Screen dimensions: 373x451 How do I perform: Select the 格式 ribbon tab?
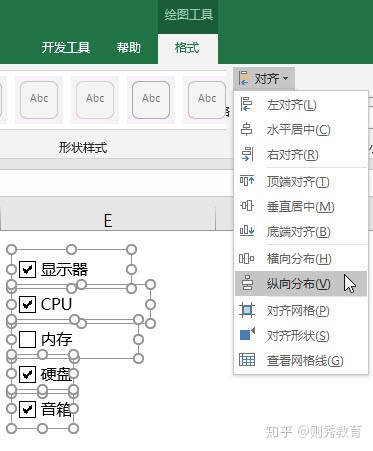click(x=188, y=48)
